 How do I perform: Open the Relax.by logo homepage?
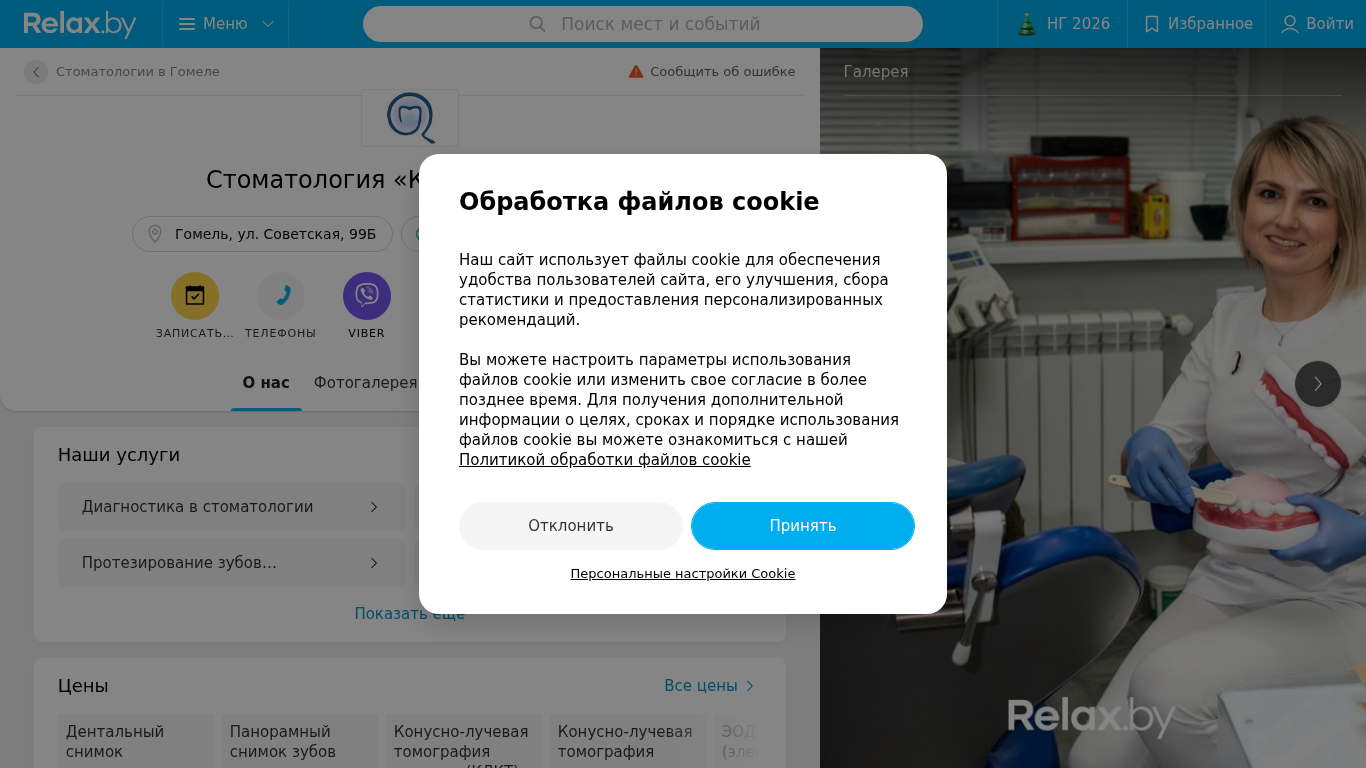[80, 24]
